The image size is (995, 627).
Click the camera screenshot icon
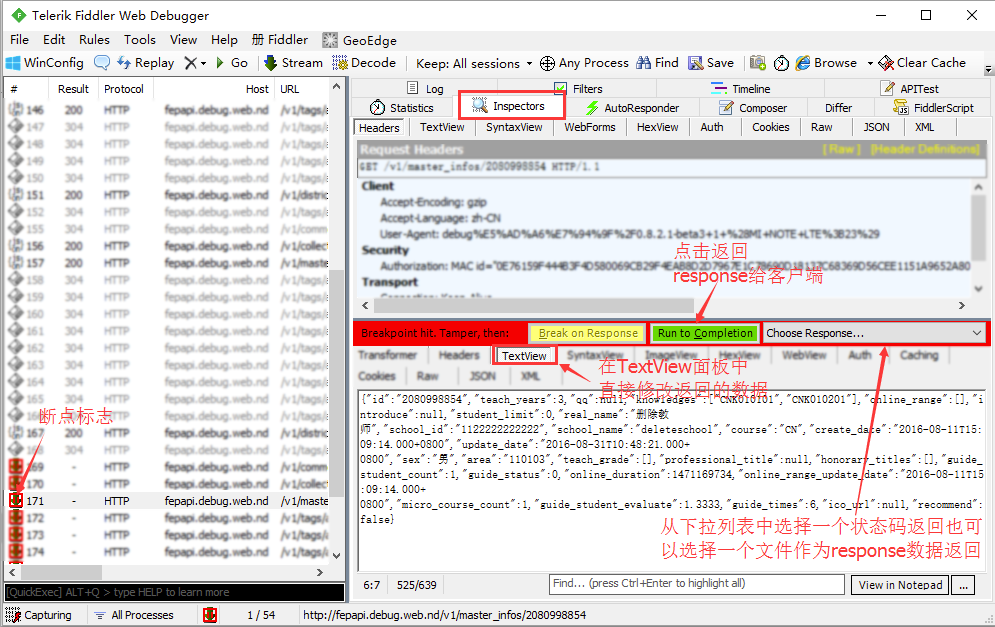click(758, 63)
